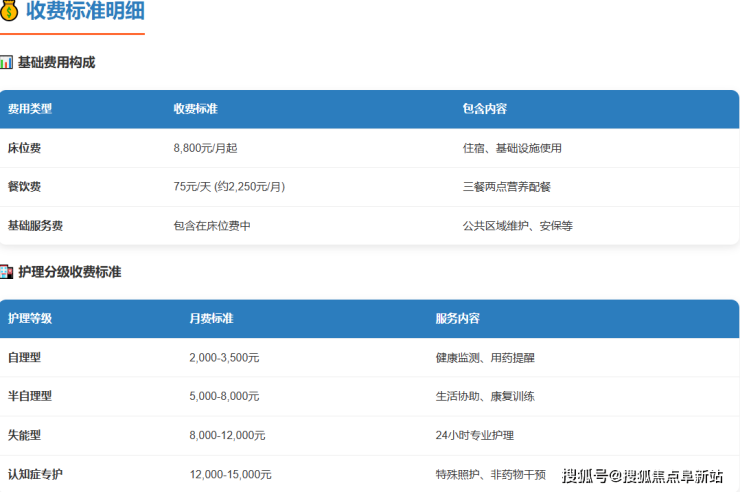740x492 pixels.
Task: Click the 半自理型 care level row
Action: point(30,396)
